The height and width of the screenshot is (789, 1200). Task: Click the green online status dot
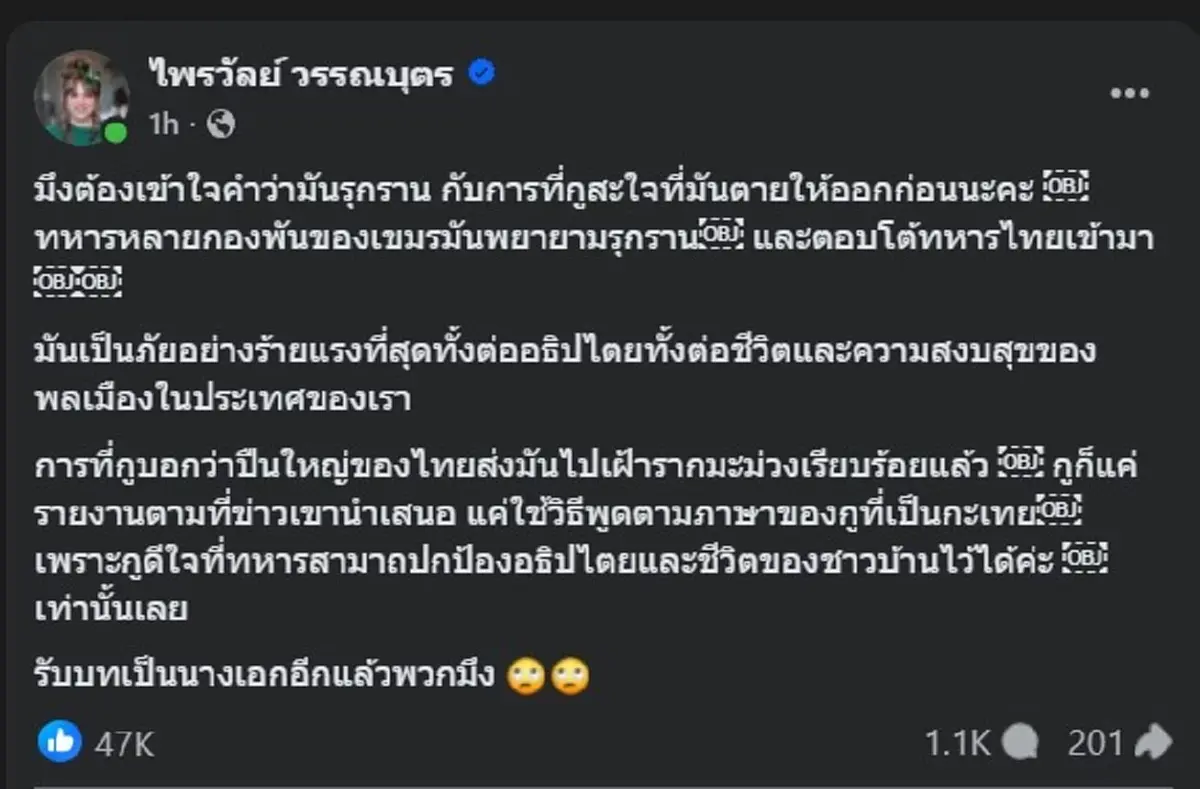(x=115, y=130)
